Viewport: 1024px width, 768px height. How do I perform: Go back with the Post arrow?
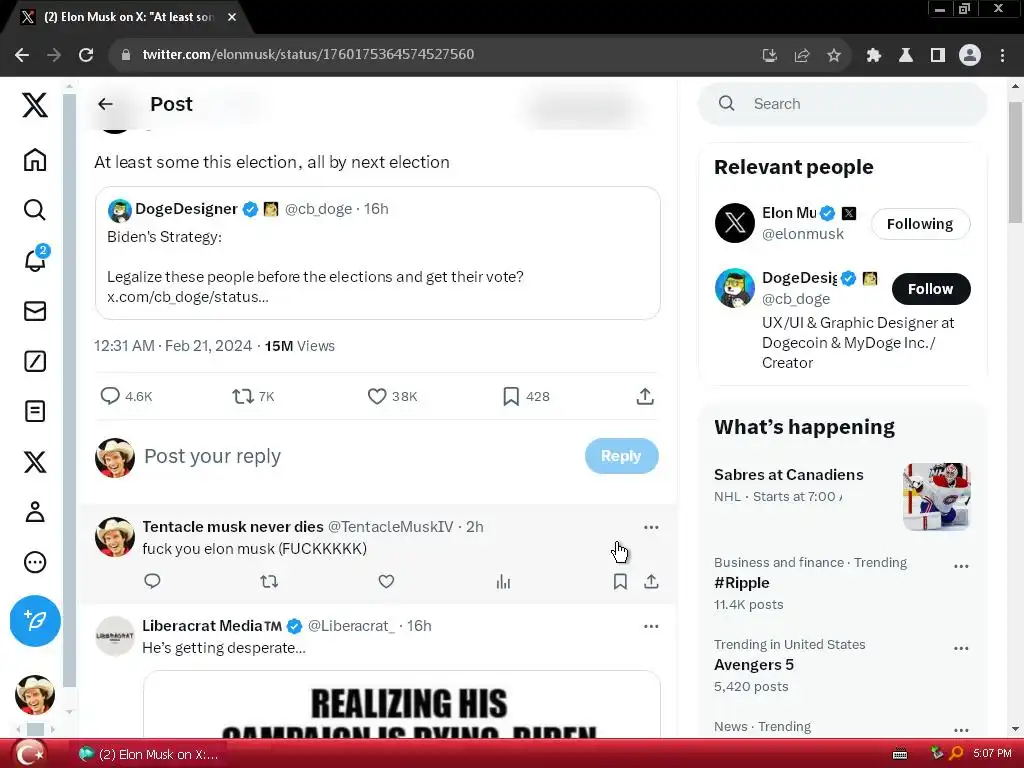(105, 104)
